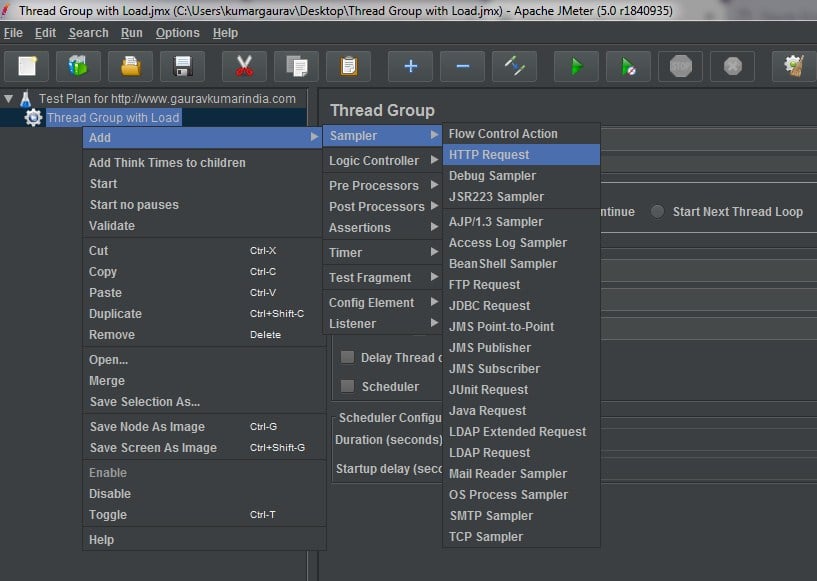Click the Collapse All minus icon
The image size is (817, 581).
tap(462, 67)
